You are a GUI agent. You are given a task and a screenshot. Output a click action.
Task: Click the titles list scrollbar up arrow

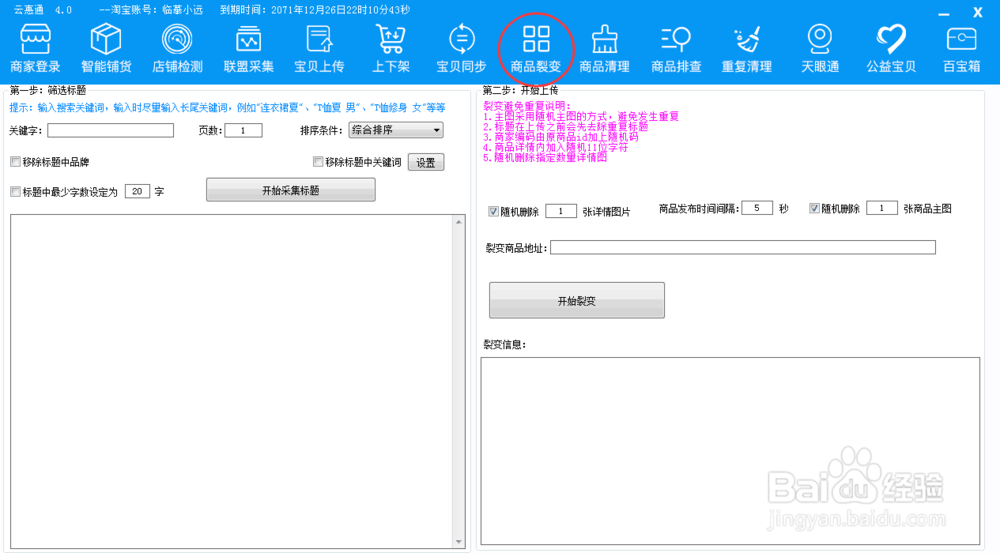pos(459,222)
